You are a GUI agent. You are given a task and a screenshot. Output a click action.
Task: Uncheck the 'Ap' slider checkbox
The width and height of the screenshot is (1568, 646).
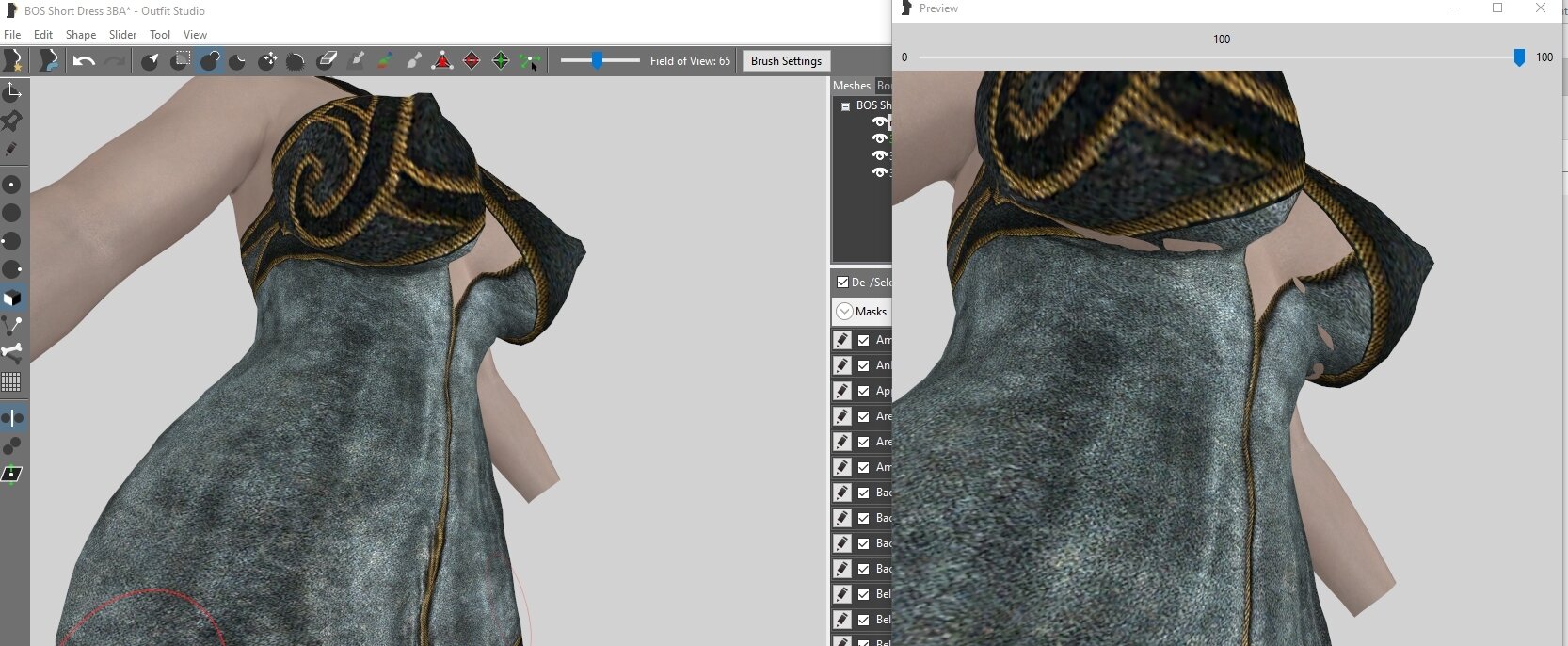coord(864,391)
